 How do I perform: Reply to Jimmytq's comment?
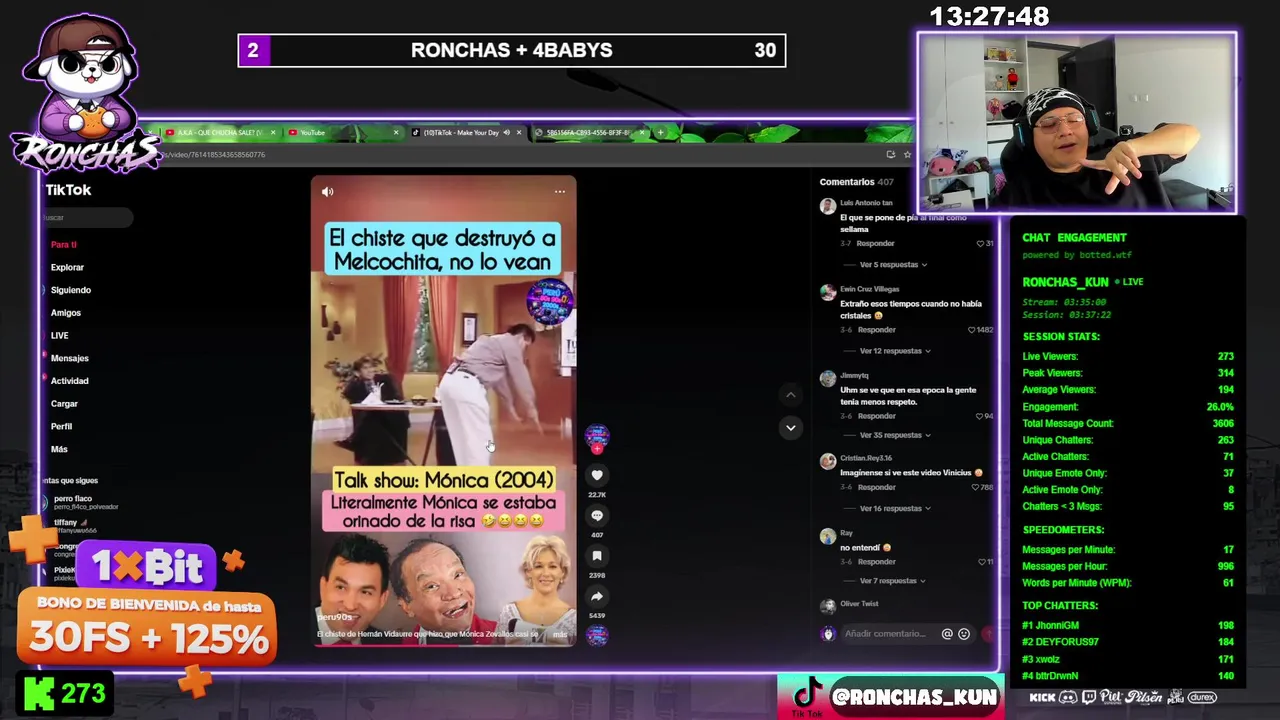click(x=876, y=416)
